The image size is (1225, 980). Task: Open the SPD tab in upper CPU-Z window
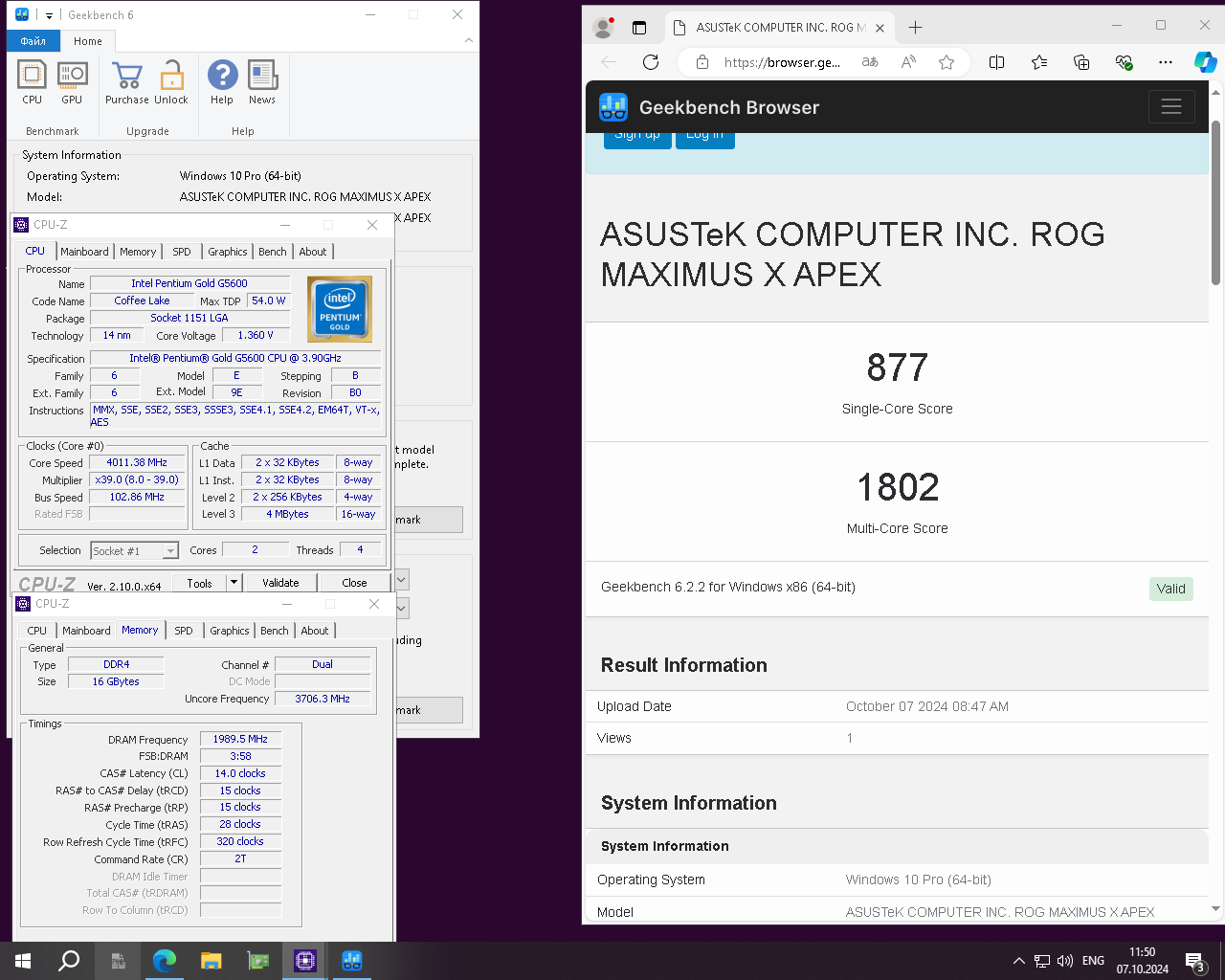click(182, 252)
